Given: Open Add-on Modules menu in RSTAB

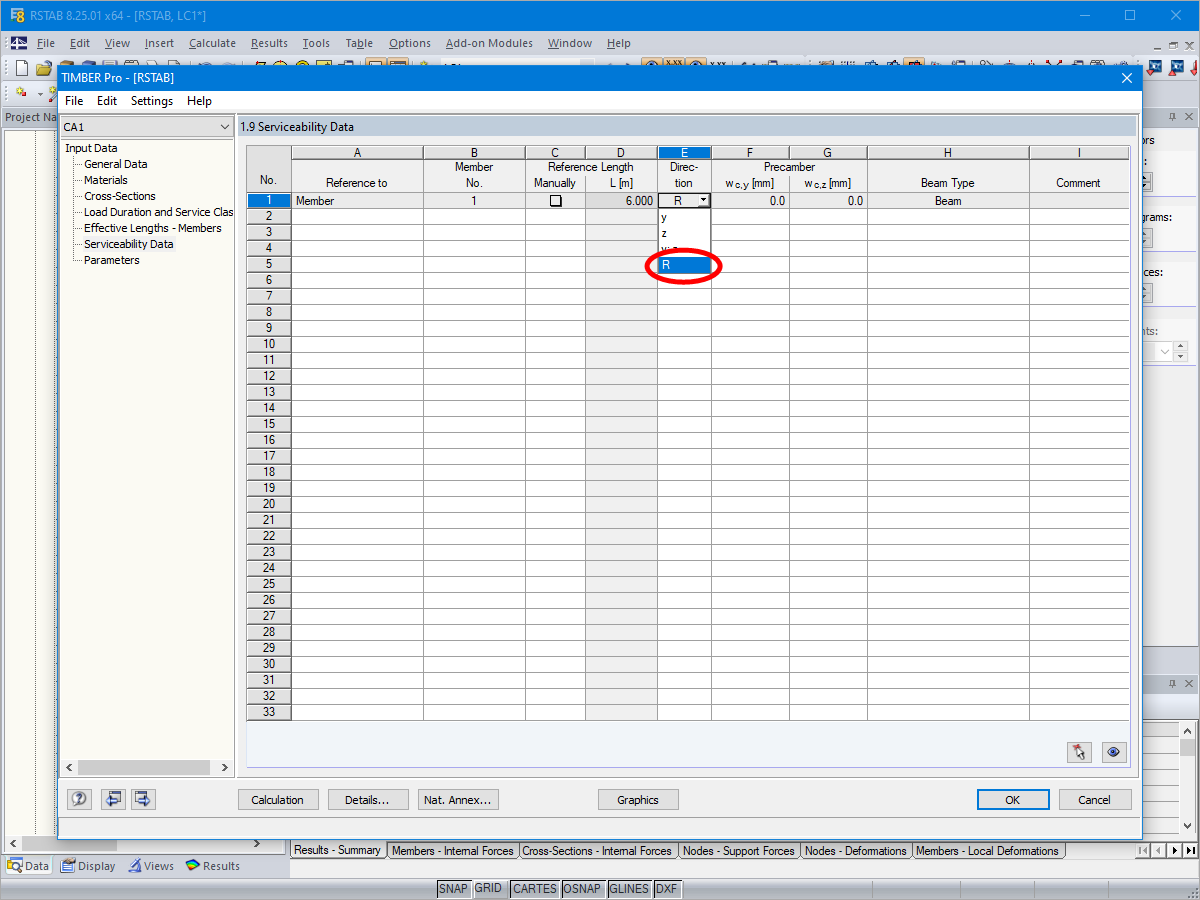Looking at the screenshot, I should click(x=489, y=43).
